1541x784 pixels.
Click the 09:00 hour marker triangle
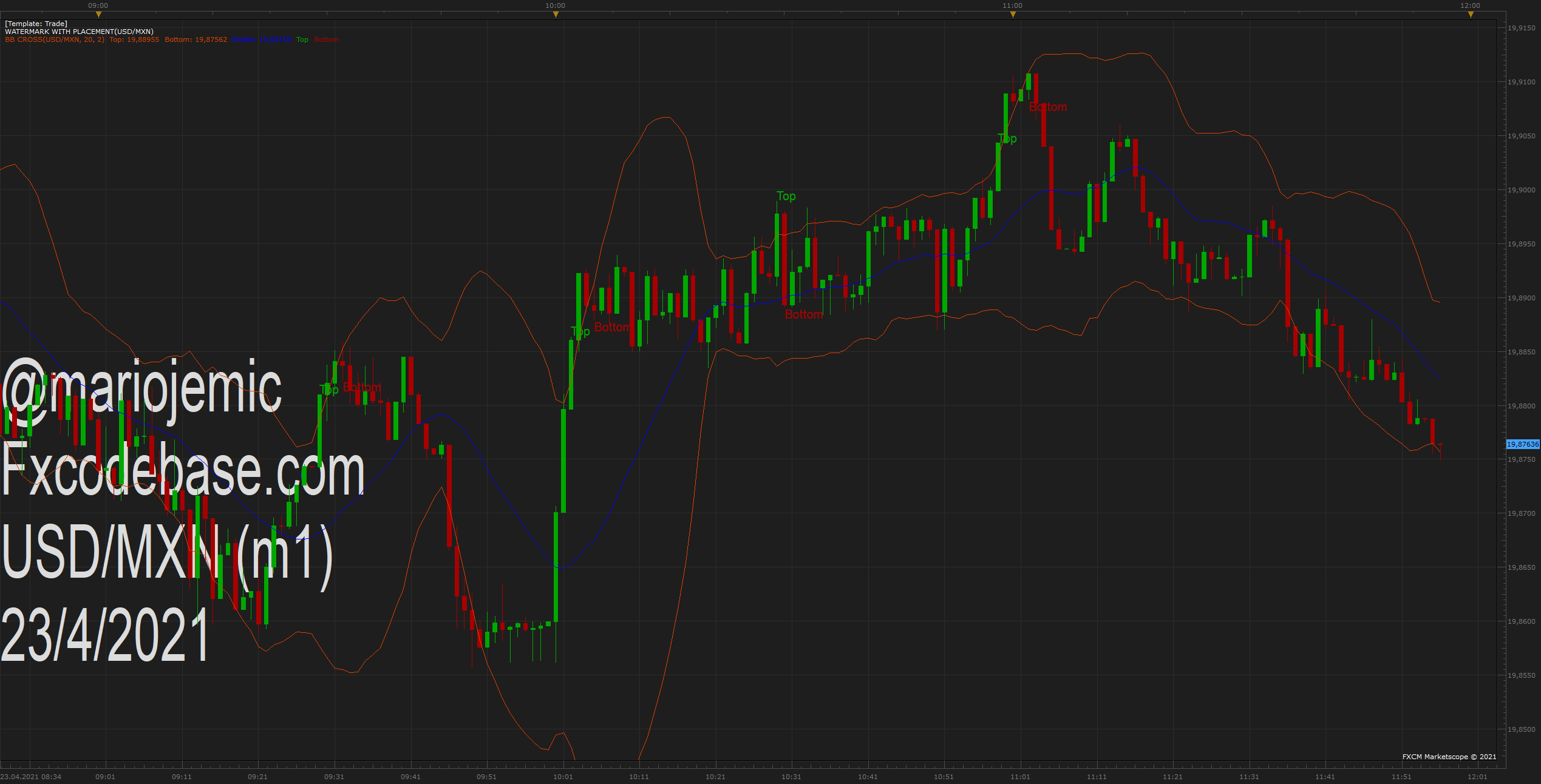coord(98,15)
